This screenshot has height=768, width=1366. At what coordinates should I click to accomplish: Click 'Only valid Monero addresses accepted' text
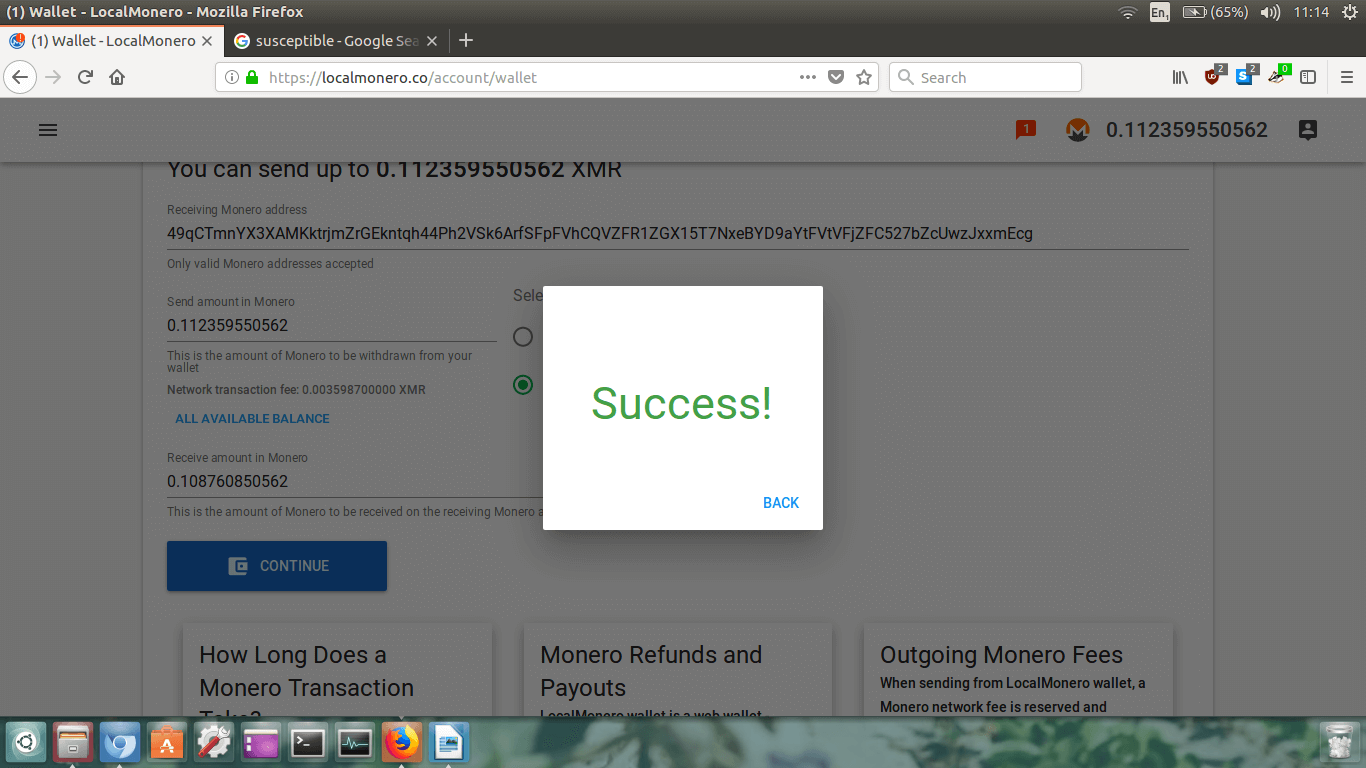(x=270, y=264)
